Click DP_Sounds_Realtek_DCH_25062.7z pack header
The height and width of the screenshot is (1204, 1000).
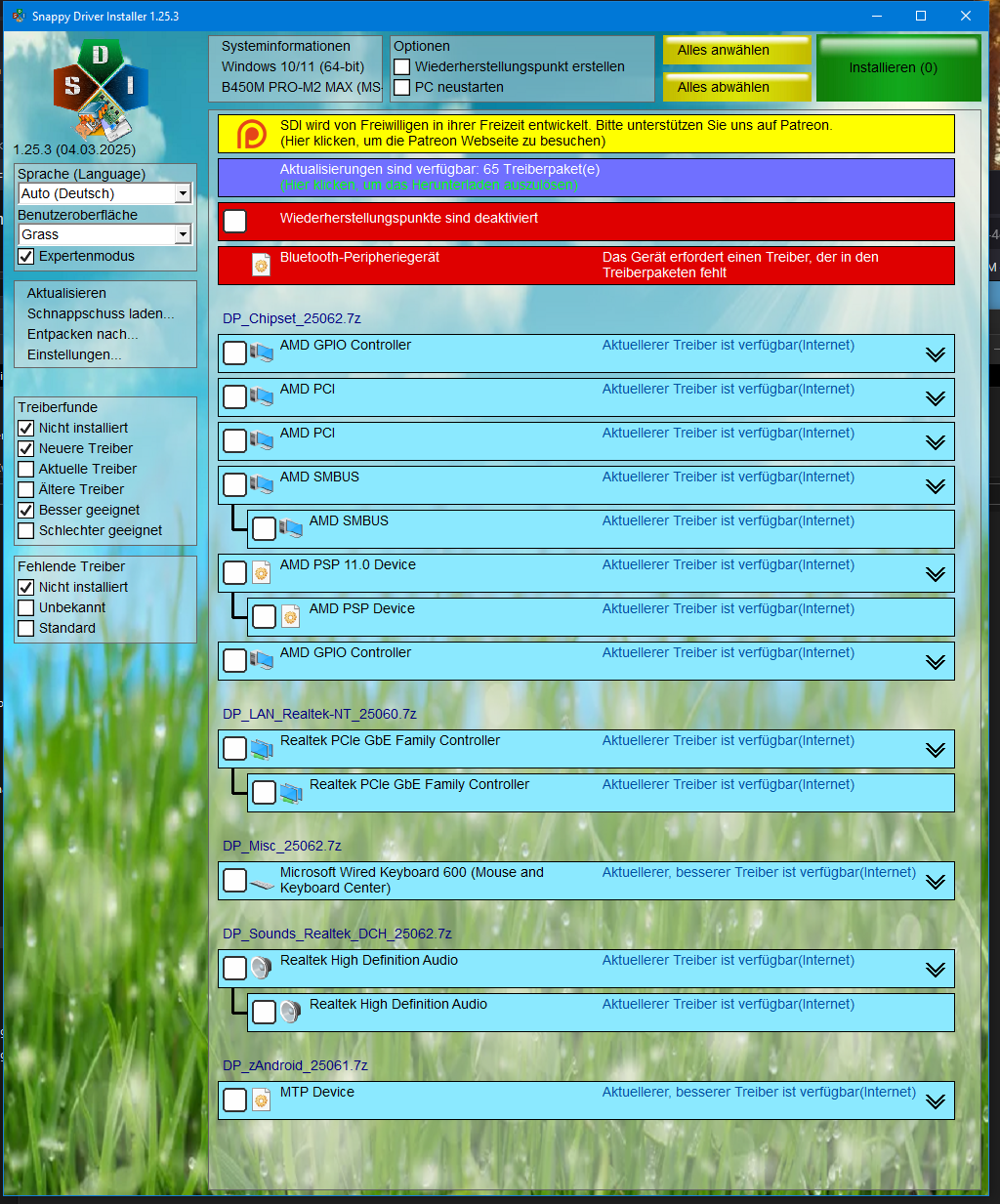tap(337, 934)
